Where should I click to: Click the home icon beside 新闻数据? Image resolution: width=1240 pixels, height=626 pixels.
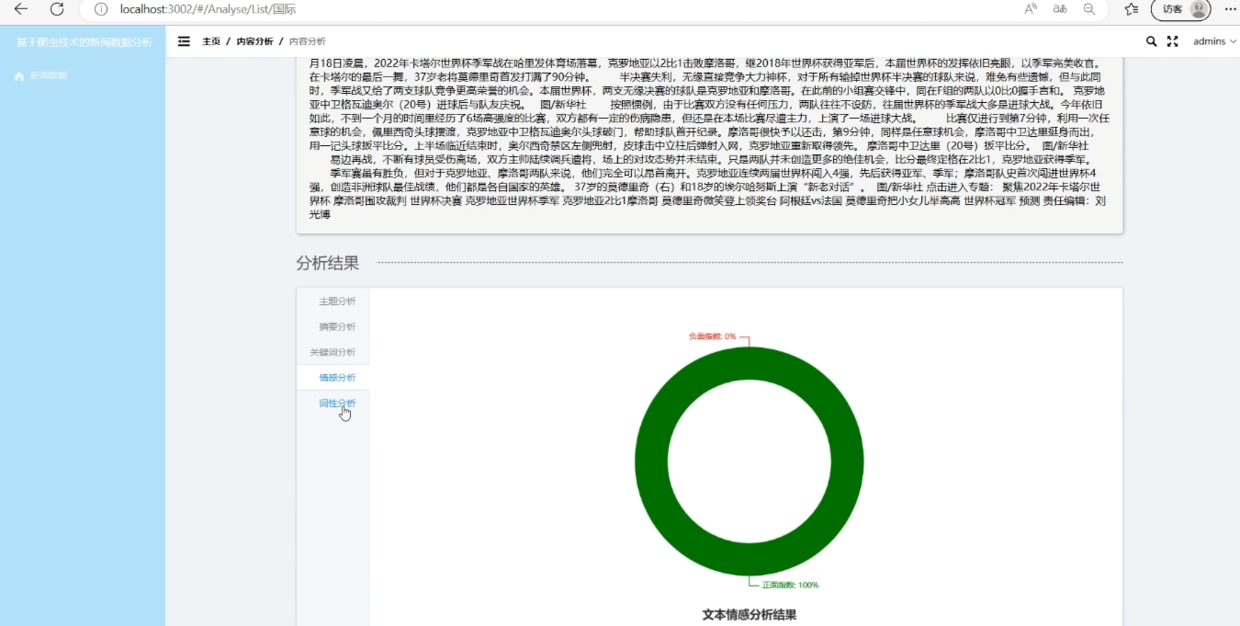[x=19, y=76]
